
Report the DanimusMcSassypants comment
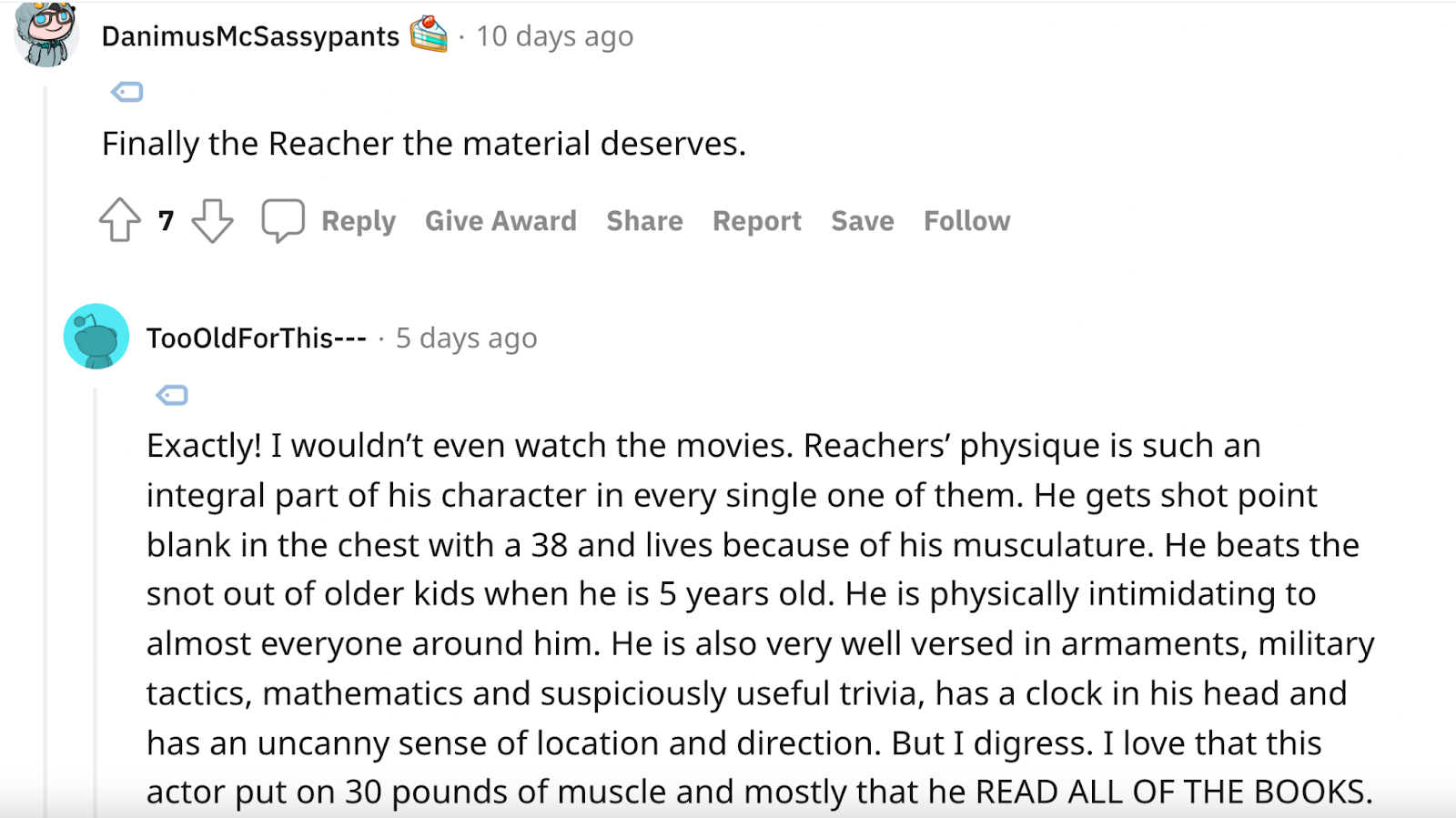point(756,221)
